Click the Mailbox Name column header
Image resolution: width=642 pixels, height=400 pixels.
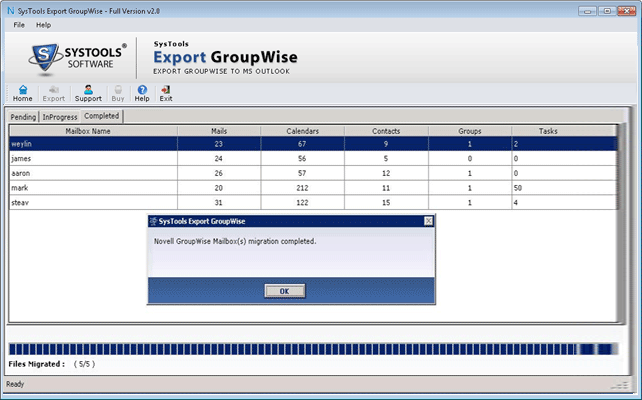(93, 131)
